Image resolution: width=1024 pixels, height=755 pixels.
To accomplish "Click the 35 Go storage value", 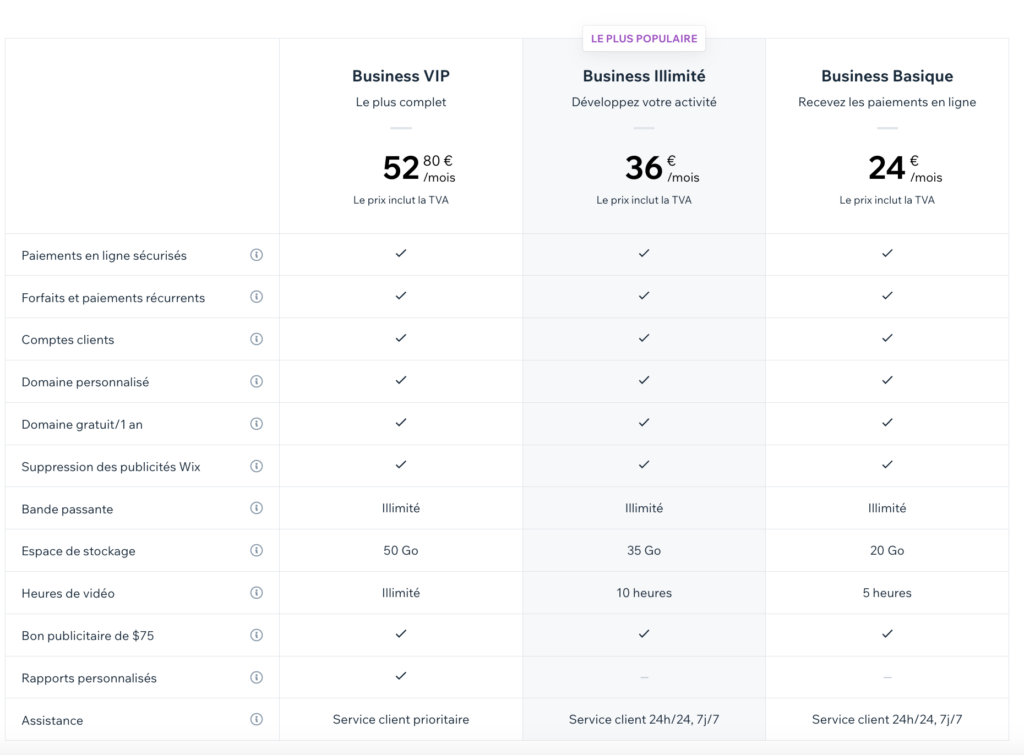I will coord(644,551).
